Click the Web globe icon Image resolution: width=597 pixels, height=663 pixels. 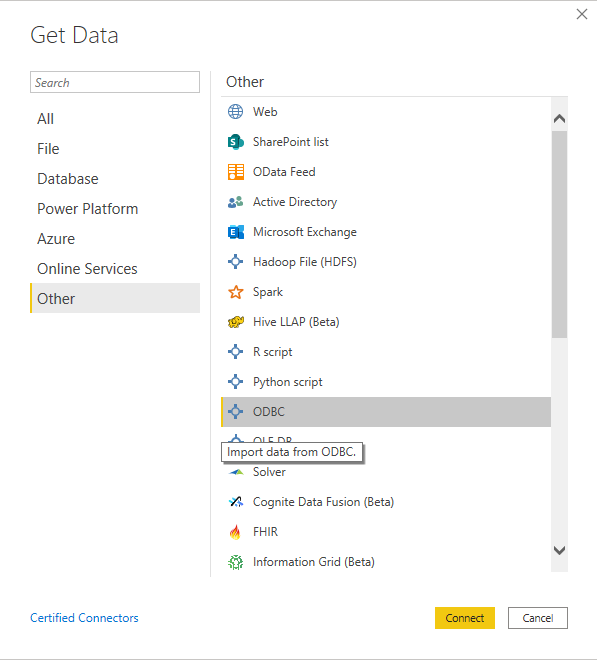click(236, 112)
